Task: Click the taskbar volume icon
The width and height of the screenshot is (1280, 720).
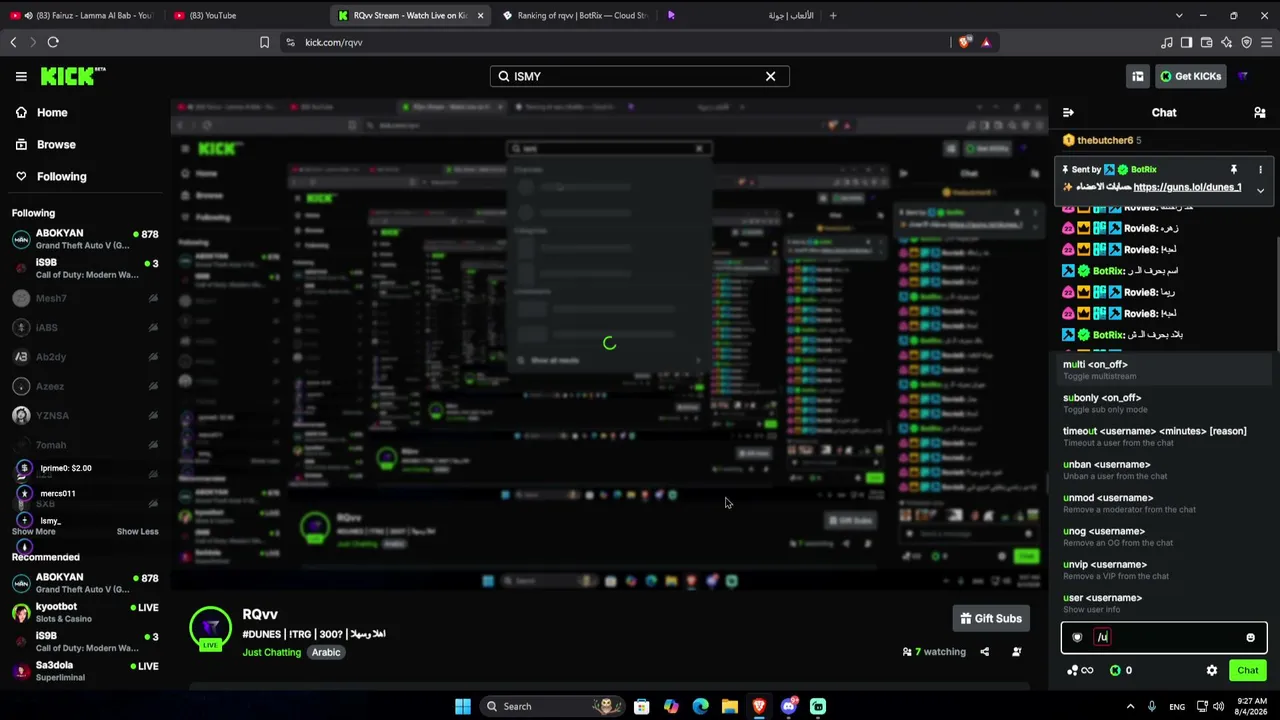Action: [x=1218, y=706]
